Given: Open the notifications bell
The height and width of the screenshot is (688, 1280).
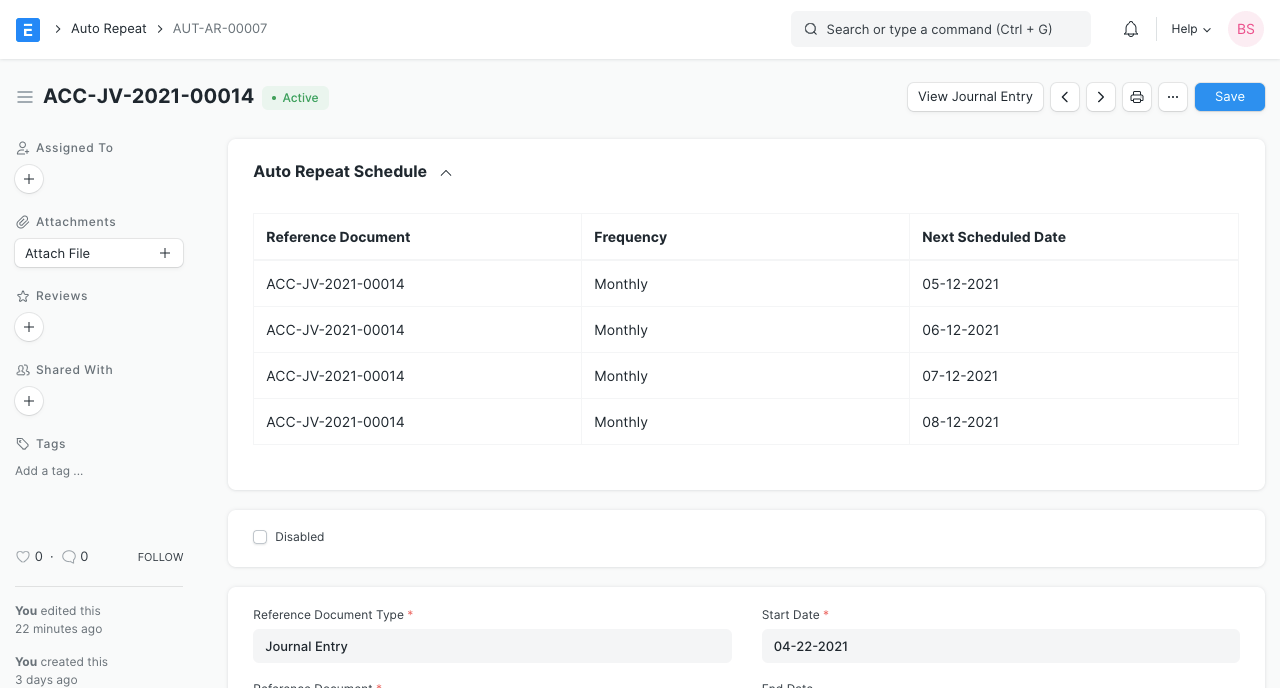Looking at the screenshot, I should point(1130,29).
